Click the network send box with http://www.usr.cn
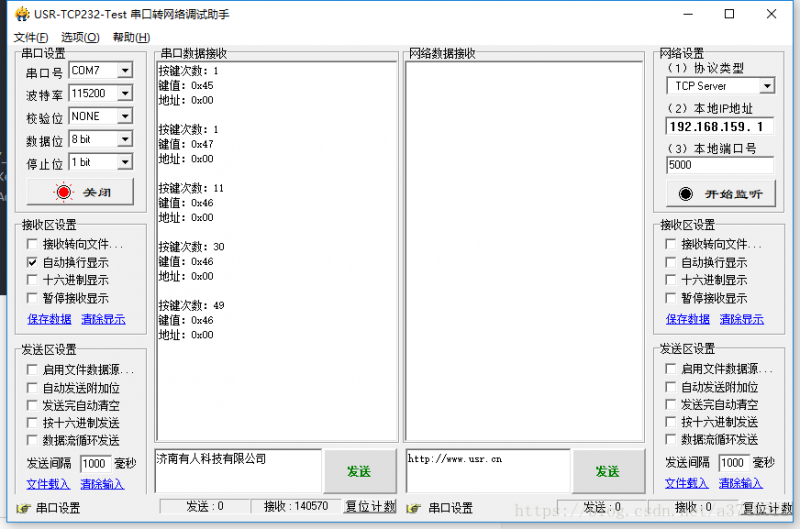The width and height of the screenshot is (800, 529). coord(488,471)
